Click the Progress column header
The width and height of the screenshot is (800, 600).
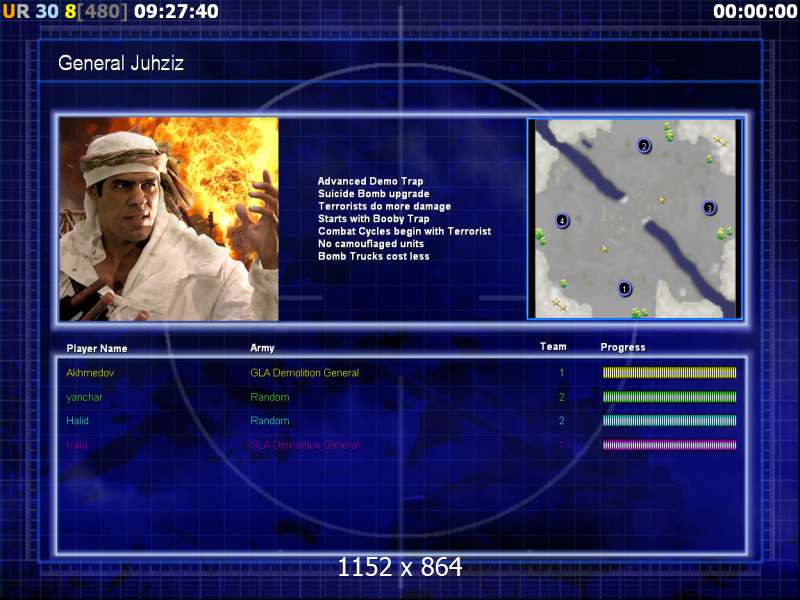(623, 347)
